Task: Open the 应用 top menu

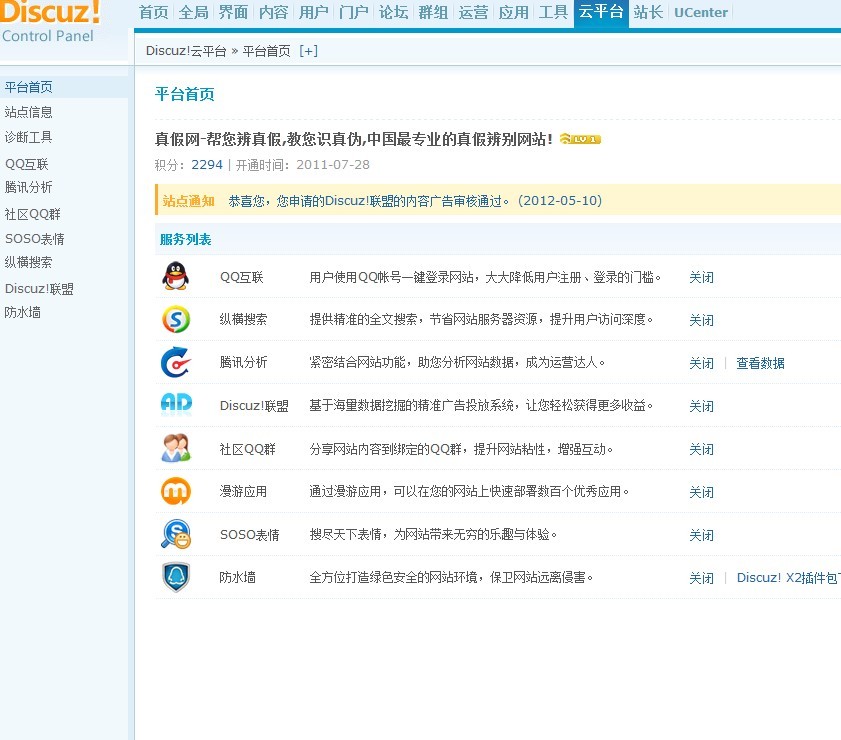Action: (x=513, y=12)
